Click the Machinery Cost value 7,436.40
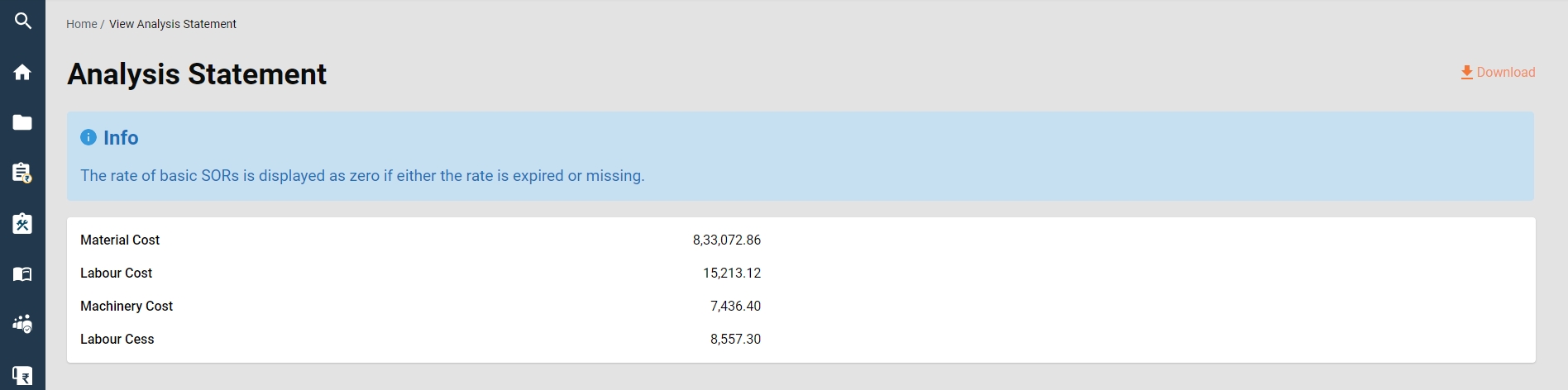Image resolution: width=1568 pixels, height=390 pixels. pos(735,306)
